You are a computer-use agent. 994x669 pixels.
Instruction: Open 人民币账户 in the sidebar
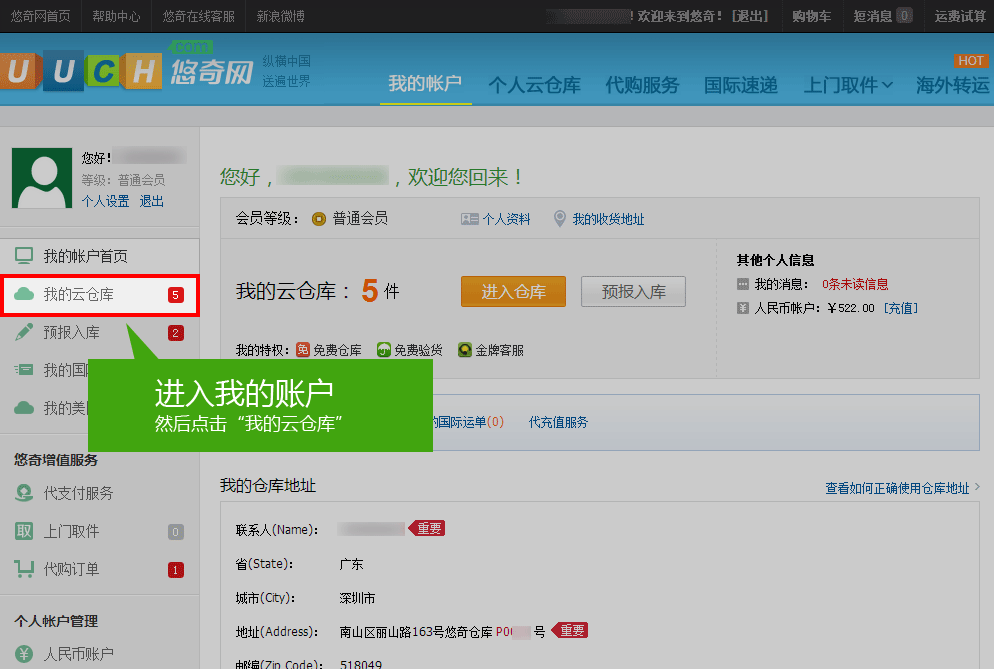coord(78,654)
